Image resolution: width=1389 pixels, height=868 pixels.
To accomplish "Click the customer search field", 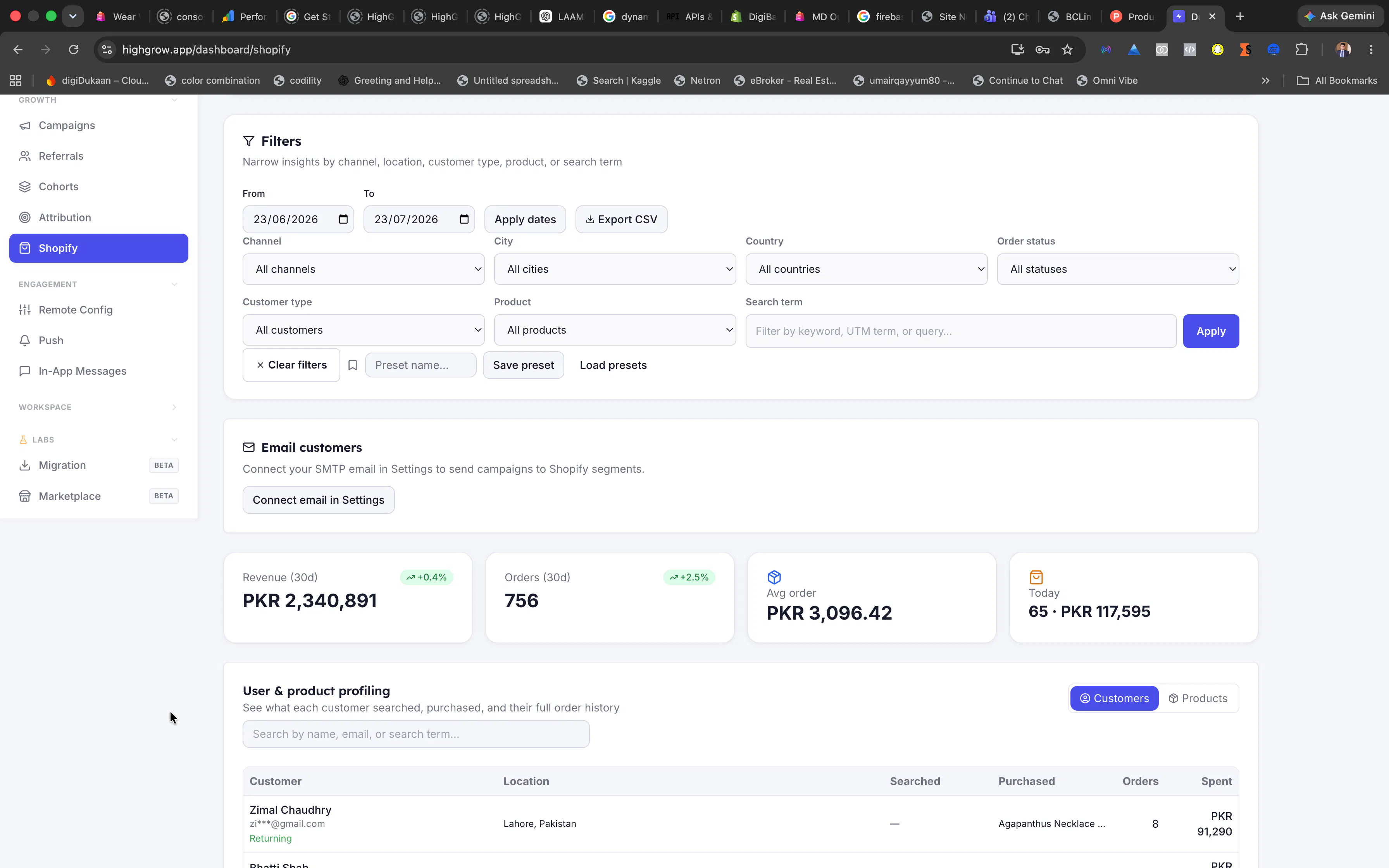I will 415,734.
